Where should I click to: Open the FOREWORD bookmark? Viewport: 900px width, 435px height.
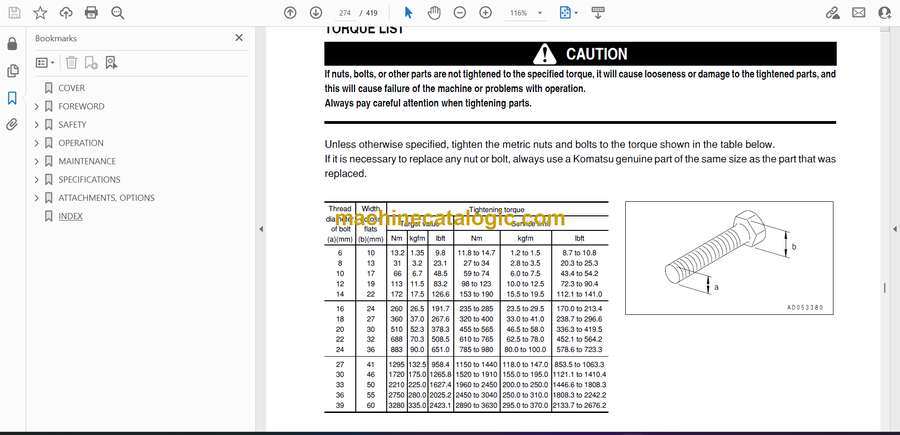(x=81, y=106)
